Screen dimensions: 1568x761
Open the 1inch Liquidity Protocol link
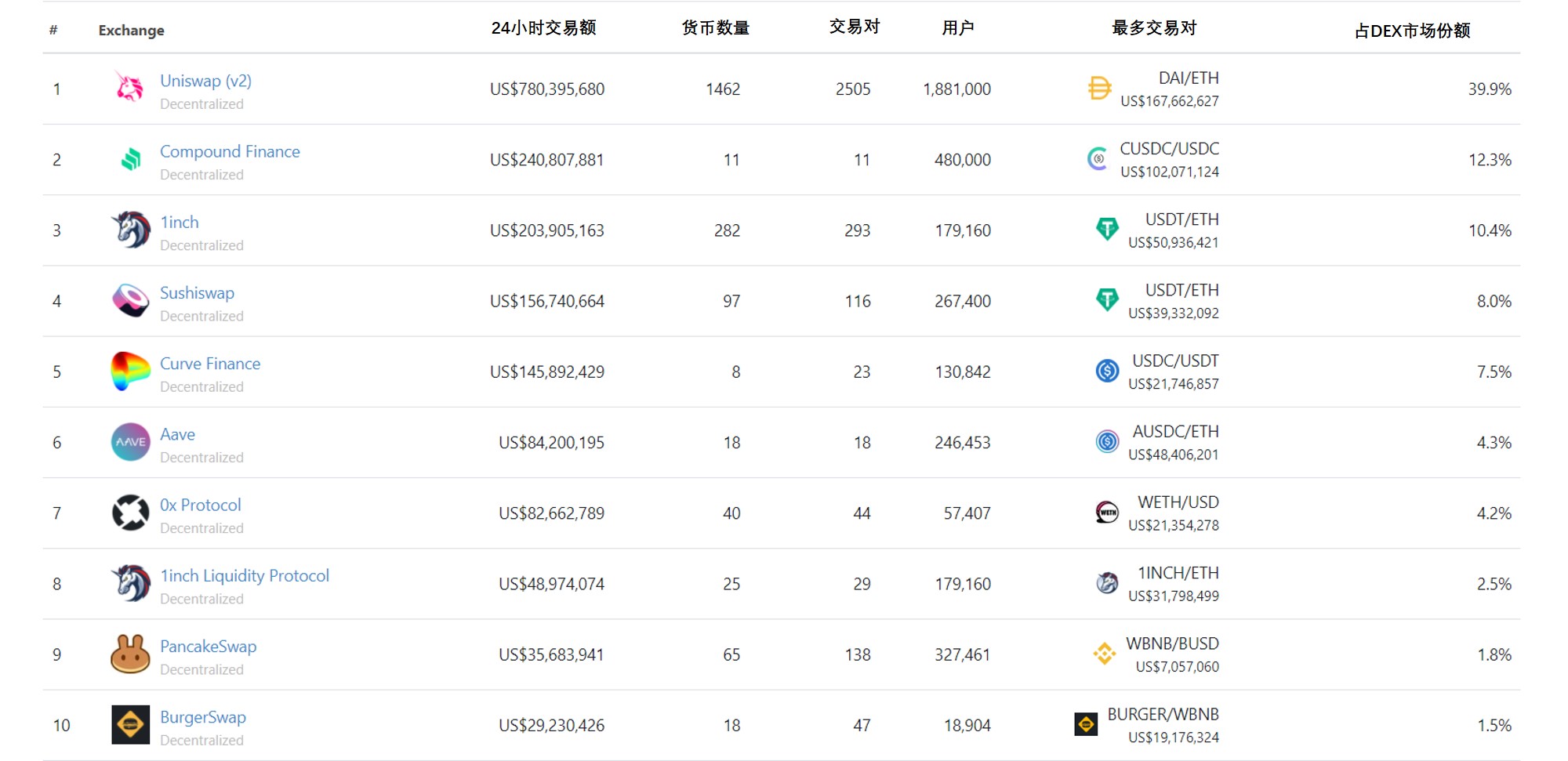[x=245, y=576]
